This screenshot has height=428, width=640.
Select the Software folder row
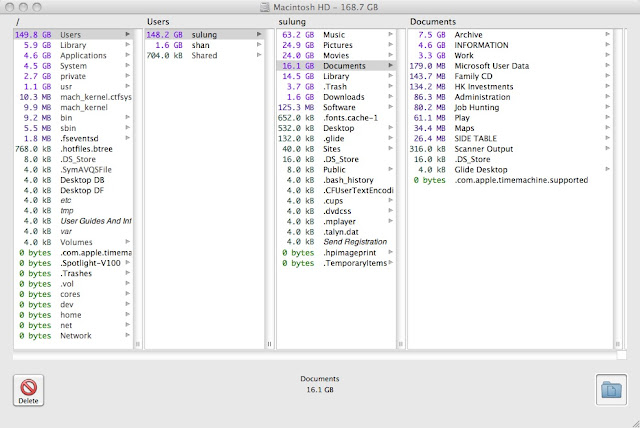pyautogui.click(x=336, y=107)
